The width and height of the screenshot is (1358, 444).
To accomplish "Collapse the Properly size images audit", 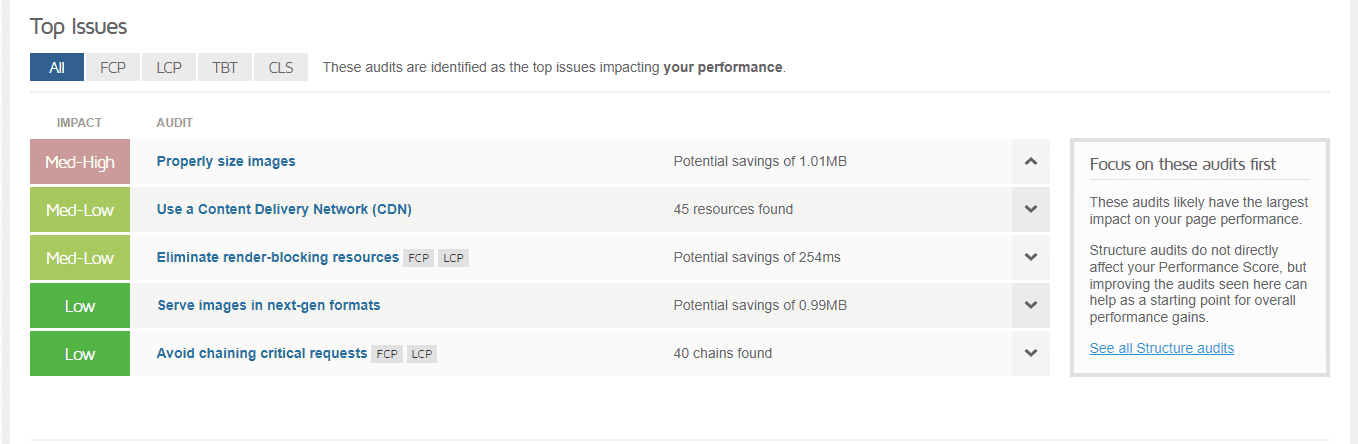I will tap(1031, 162).
